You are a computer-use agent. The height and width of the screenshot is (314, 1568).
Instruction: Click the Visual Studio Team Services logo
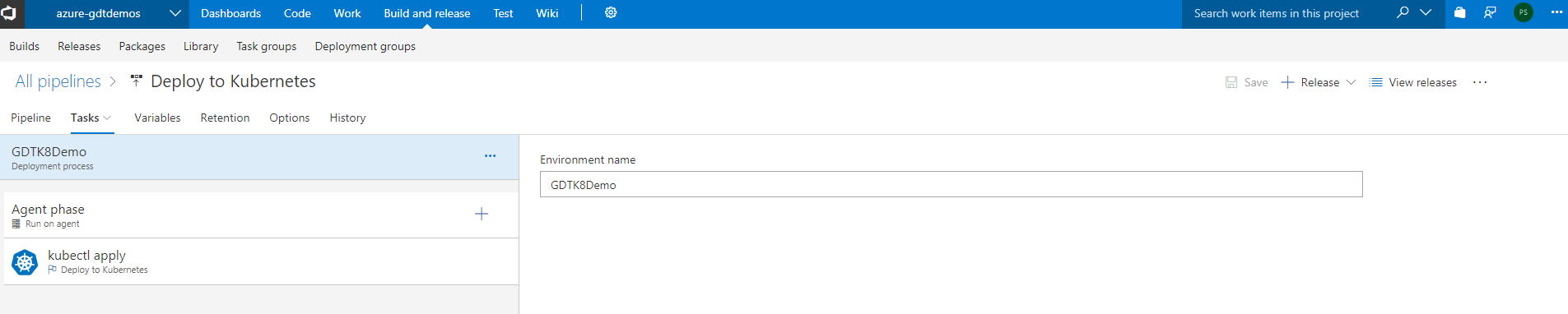coord(9,13)
